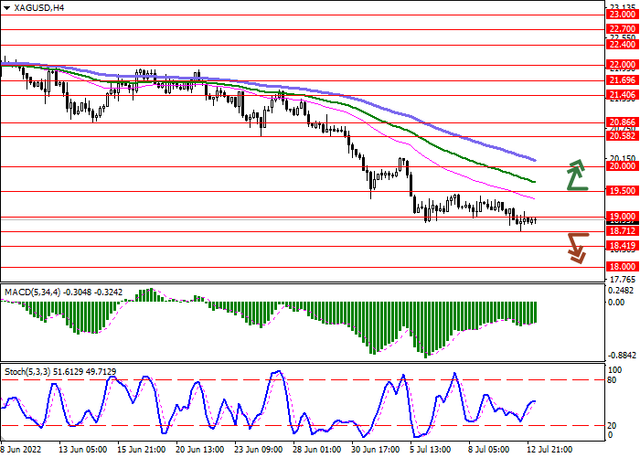The image size is (640, 457).
Task: Click the MACD -0.8842 scale value
Action: [x=621, y=355]
